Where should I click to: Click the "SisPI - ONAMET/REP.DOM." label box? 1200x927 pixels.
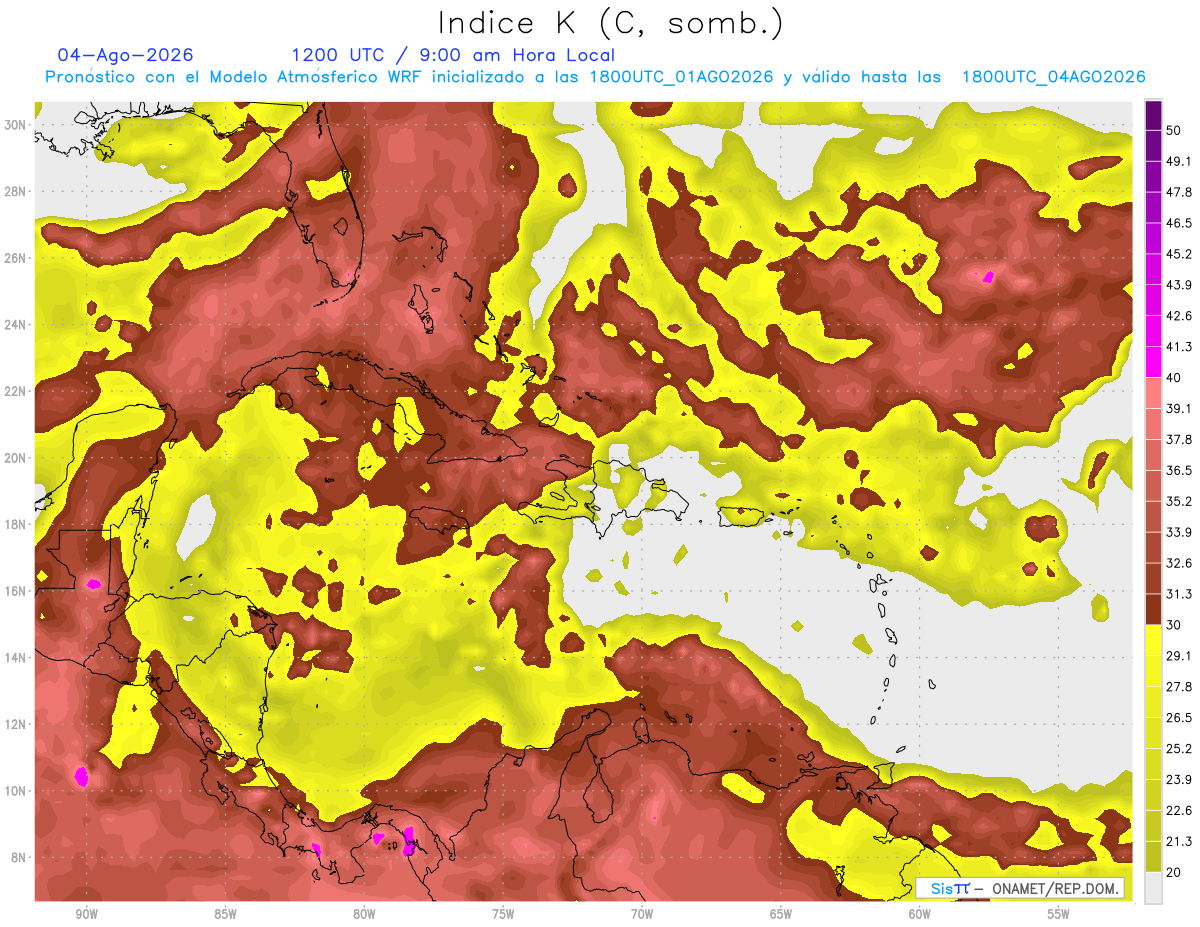pos(1020,888)
